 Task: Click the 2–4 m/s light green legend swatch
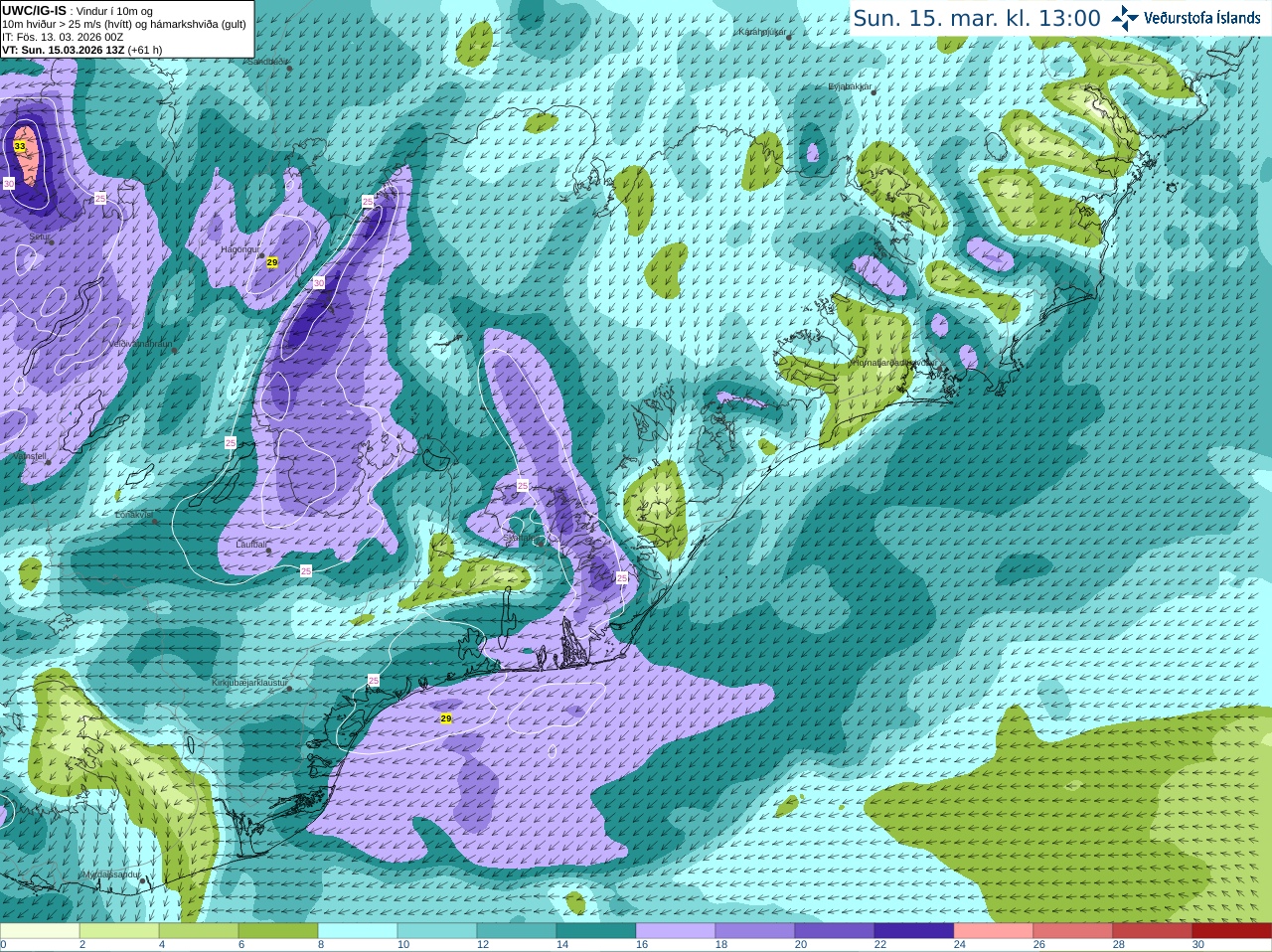click(x=119, y=931)
